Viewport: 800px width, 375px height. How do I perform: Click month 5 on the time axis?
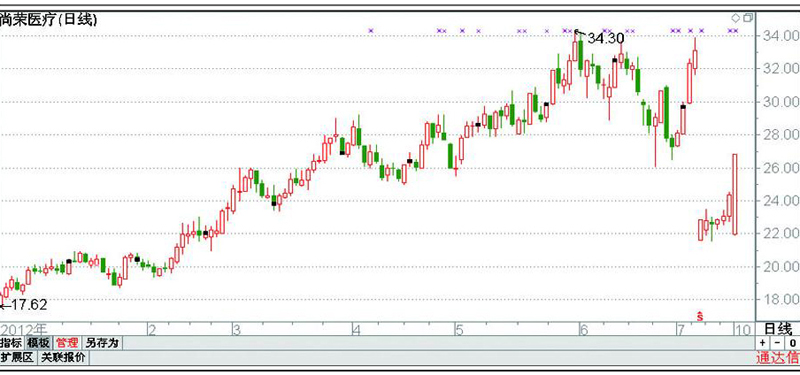coord(459,330)
